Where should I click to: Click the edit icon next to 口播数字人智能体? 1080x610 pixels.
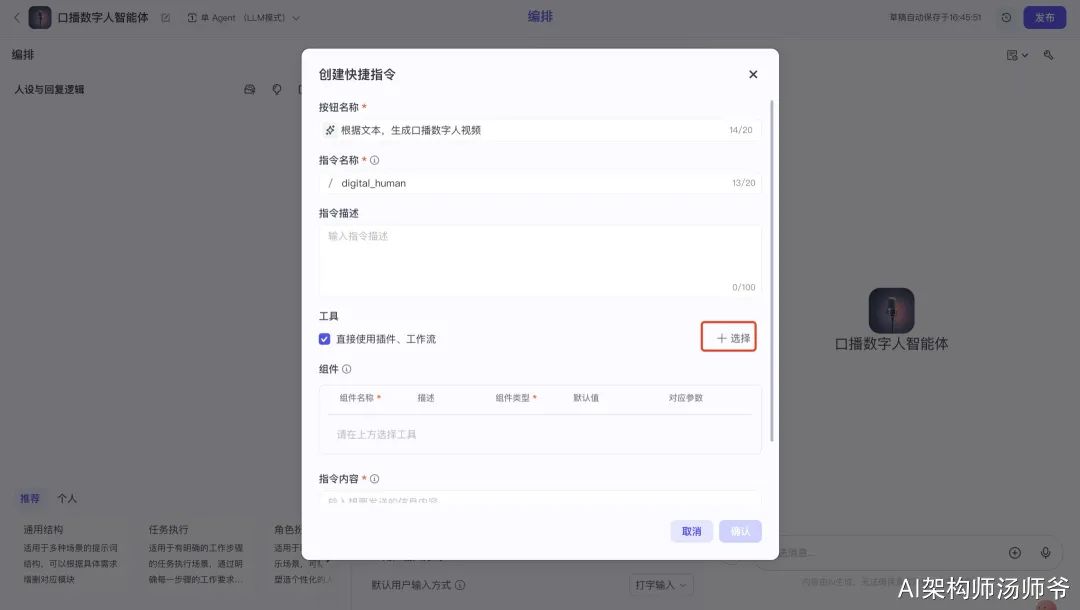point(165,18)
